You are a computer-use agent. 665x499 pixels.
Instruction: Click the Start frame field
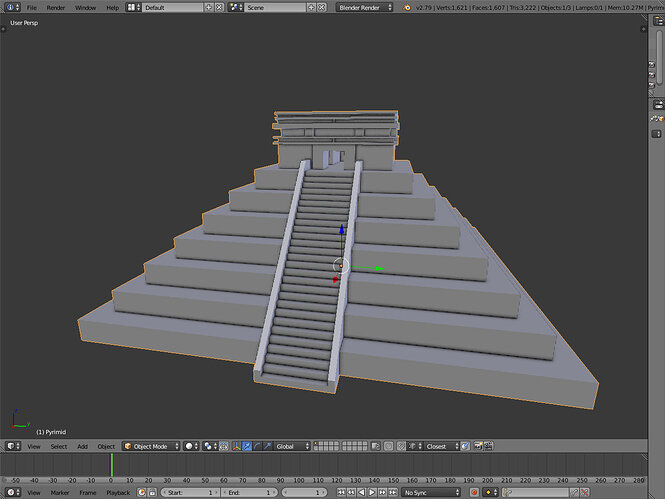pos(190,492)
